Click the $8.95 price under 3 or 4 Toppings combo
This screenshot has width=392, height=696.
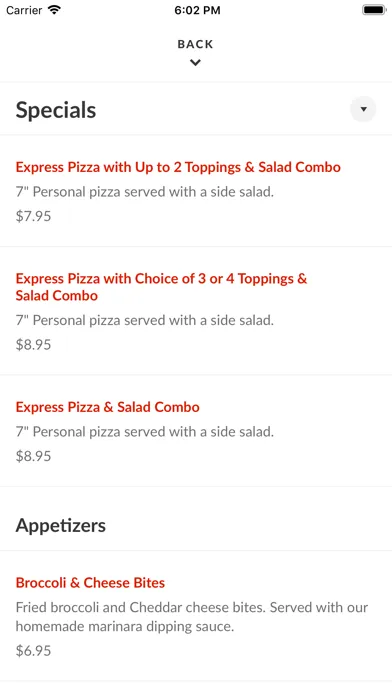coord(33,344)
